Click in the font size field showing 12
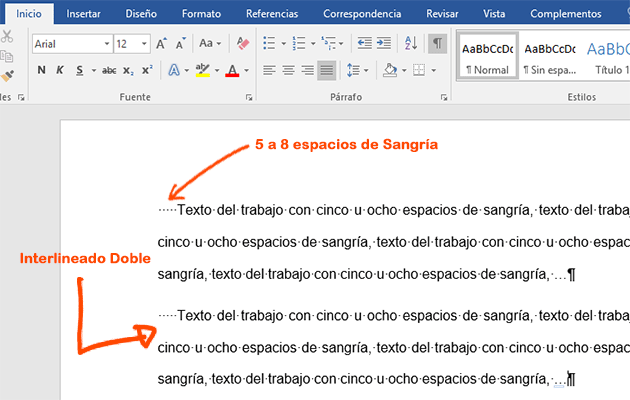 126,44
